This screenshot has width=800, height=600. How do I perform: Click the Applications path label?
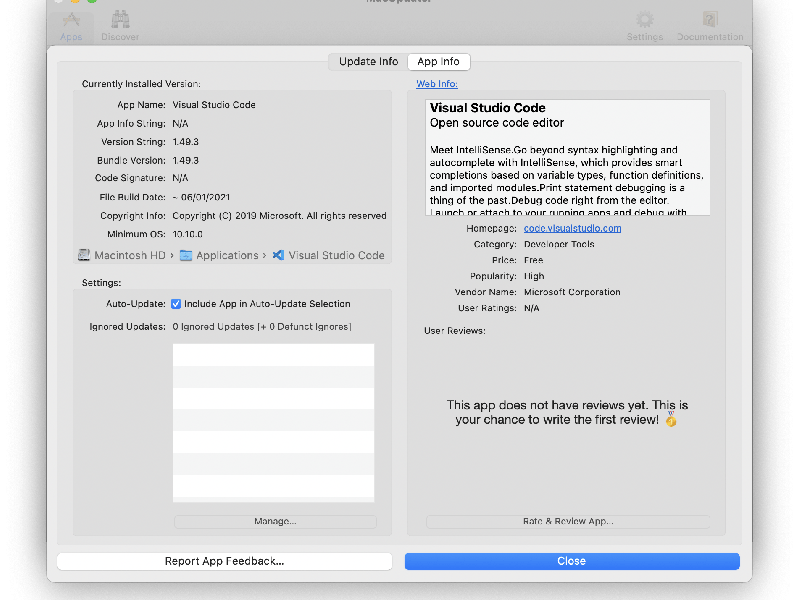click(228, 255)
